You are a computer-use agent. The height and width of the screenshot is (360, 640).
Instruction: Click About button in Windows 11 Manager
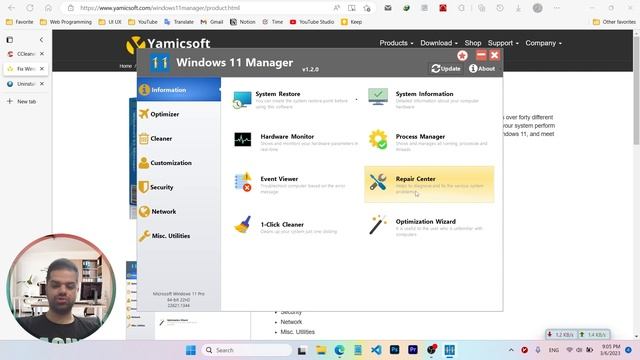click(x=482, y=69)
